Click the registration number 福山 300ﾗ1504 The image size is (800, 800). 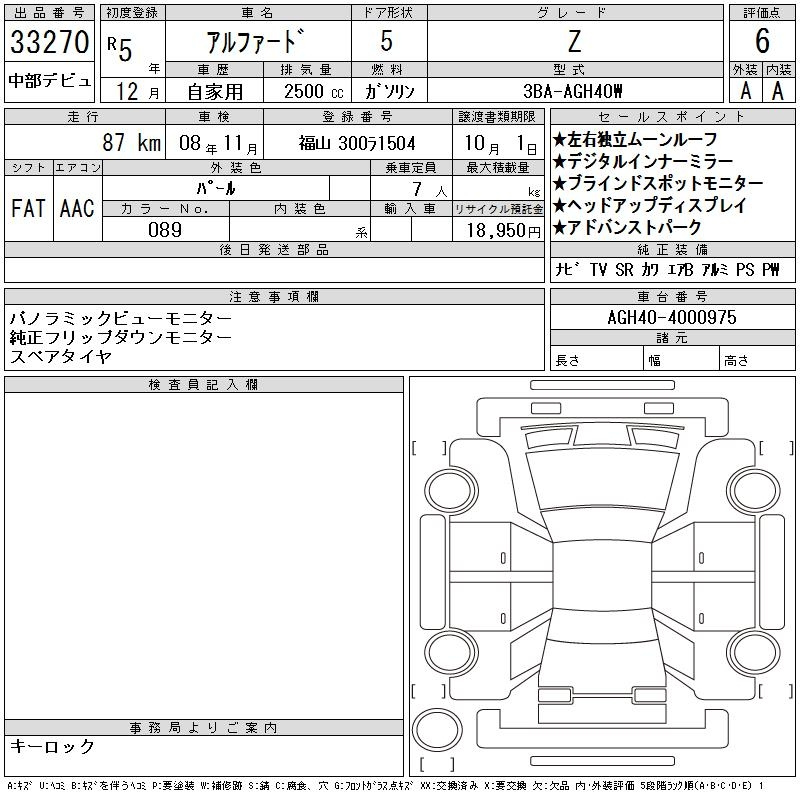point(357,143)
